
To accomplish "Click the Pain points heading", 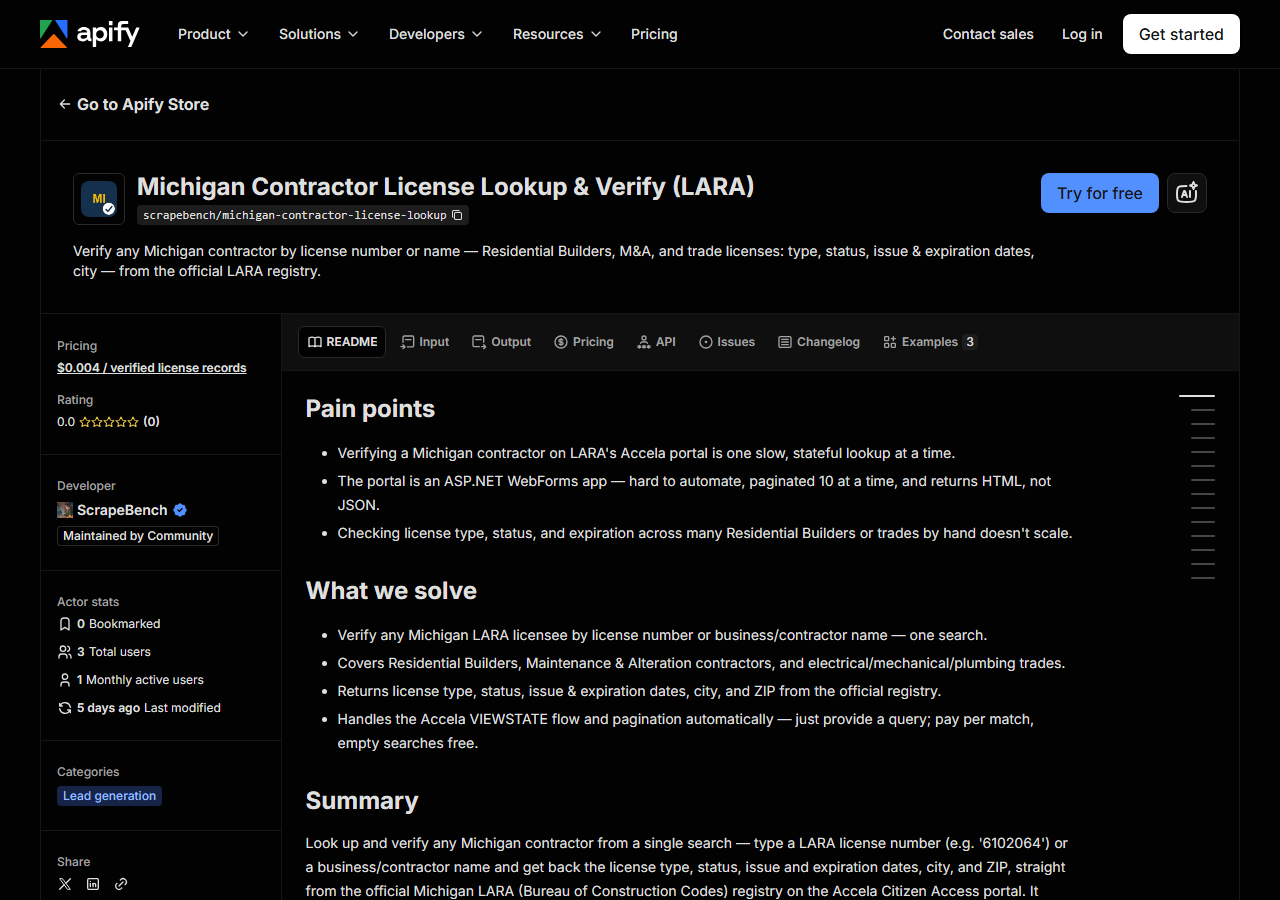I will (370, 409).
